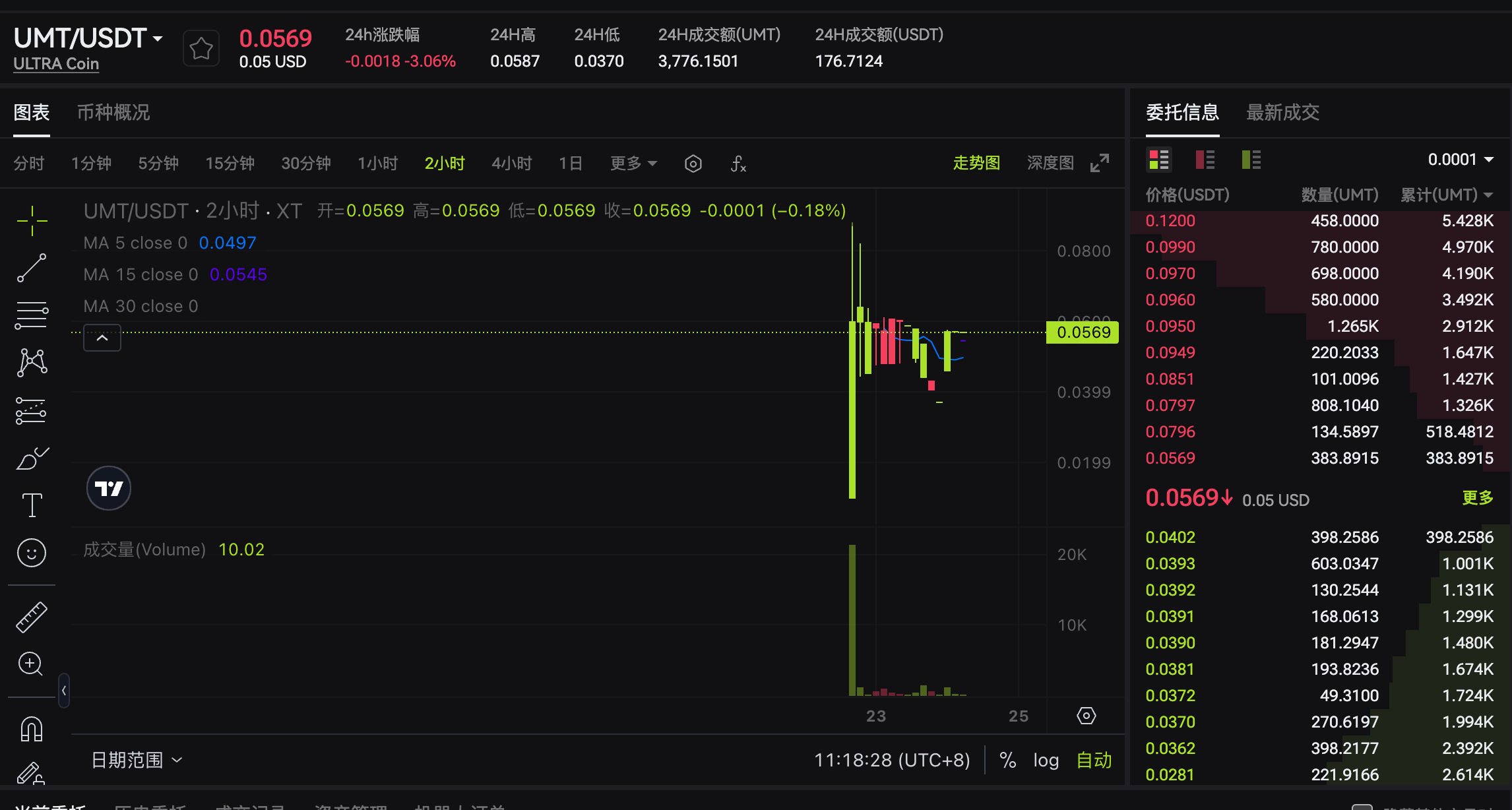Open the indicators fx panel
The image size is (1512, 810).
tap(738, 163)
